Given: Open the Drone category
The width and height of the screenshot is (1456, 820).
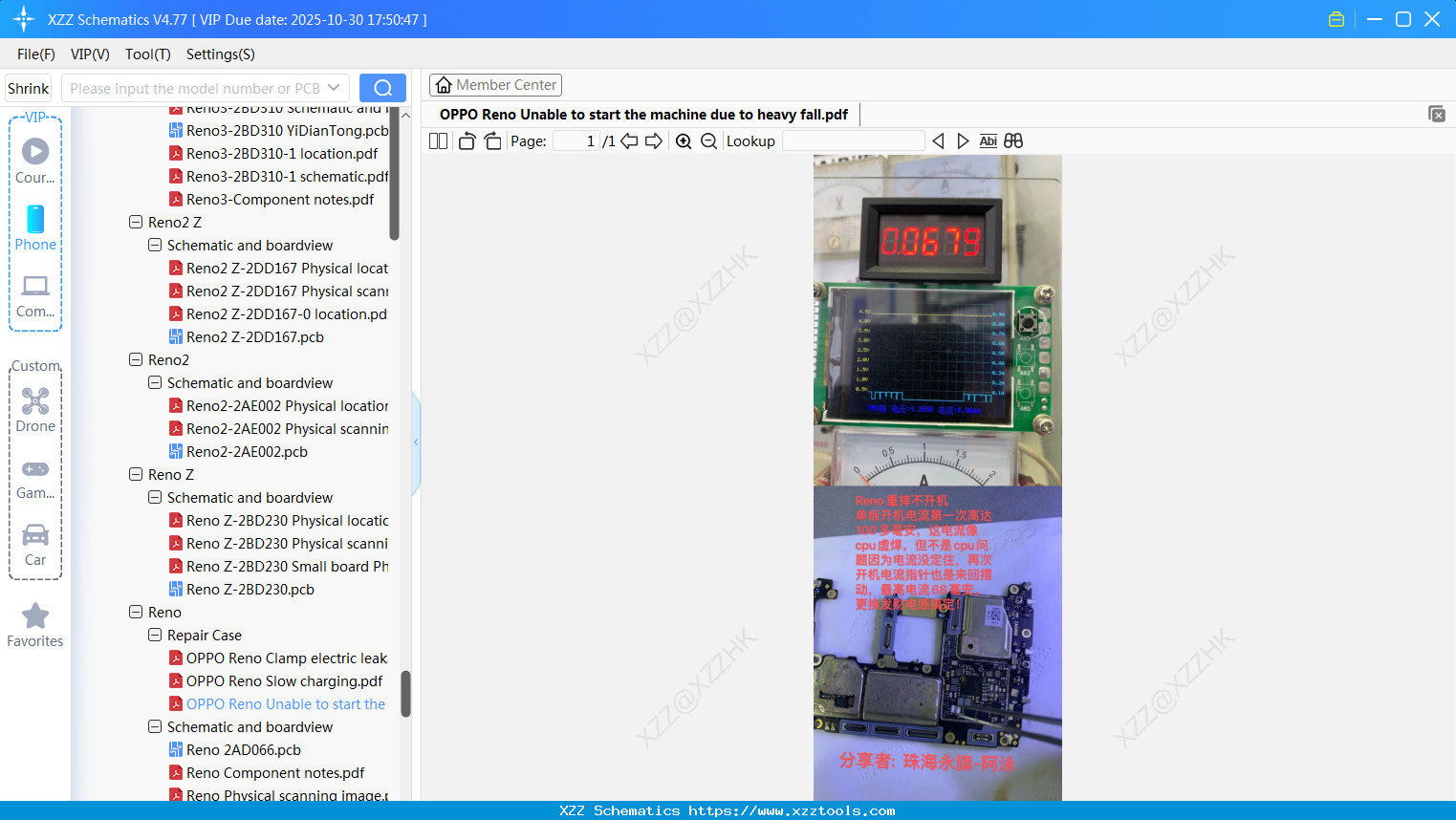Looking at the screenshot, I should pyautogui.click(x=35, y=410).
